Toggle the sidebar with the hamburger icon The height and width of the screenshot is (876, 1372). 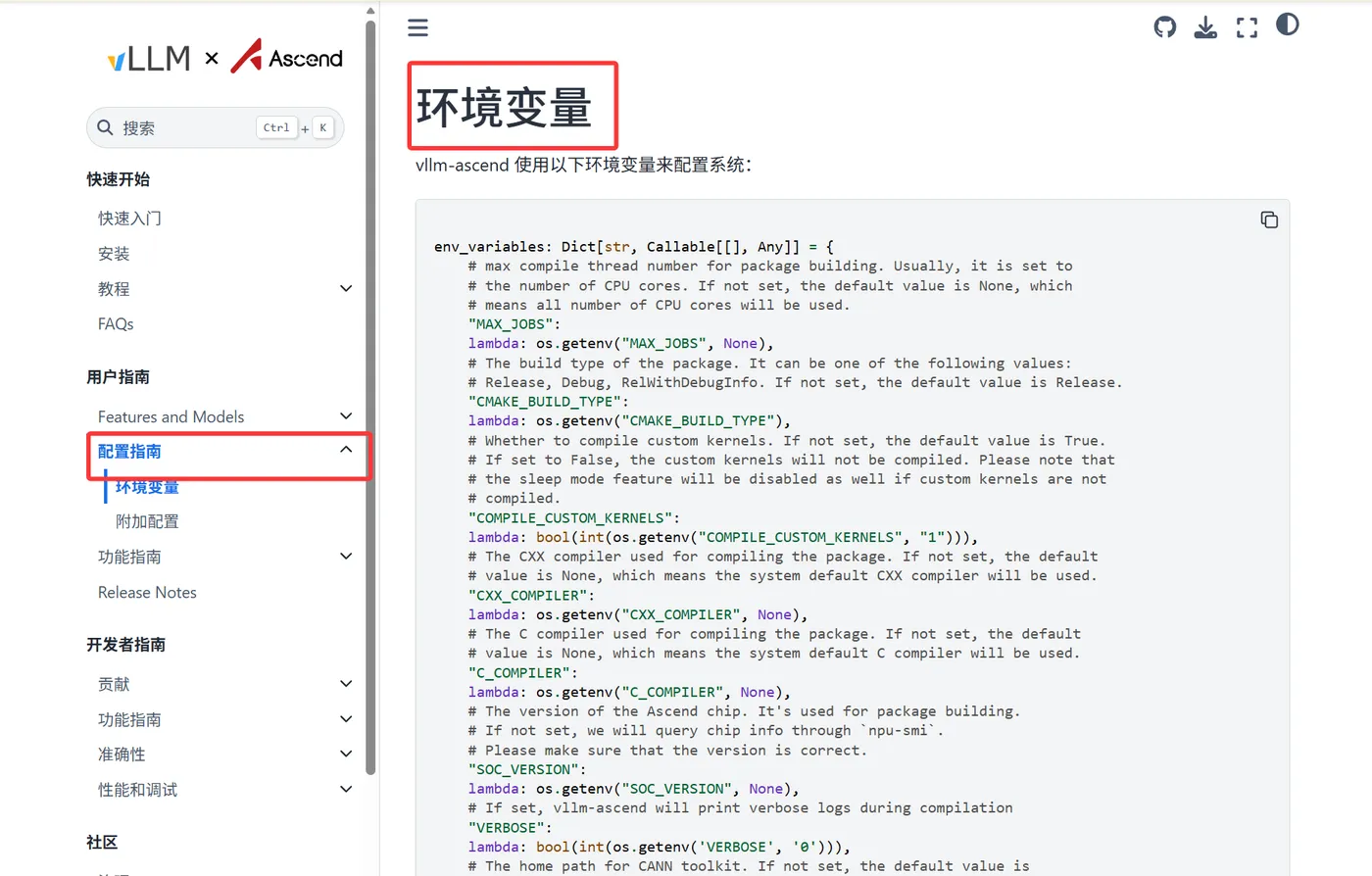pyautogui.click(x=418, y=27)
